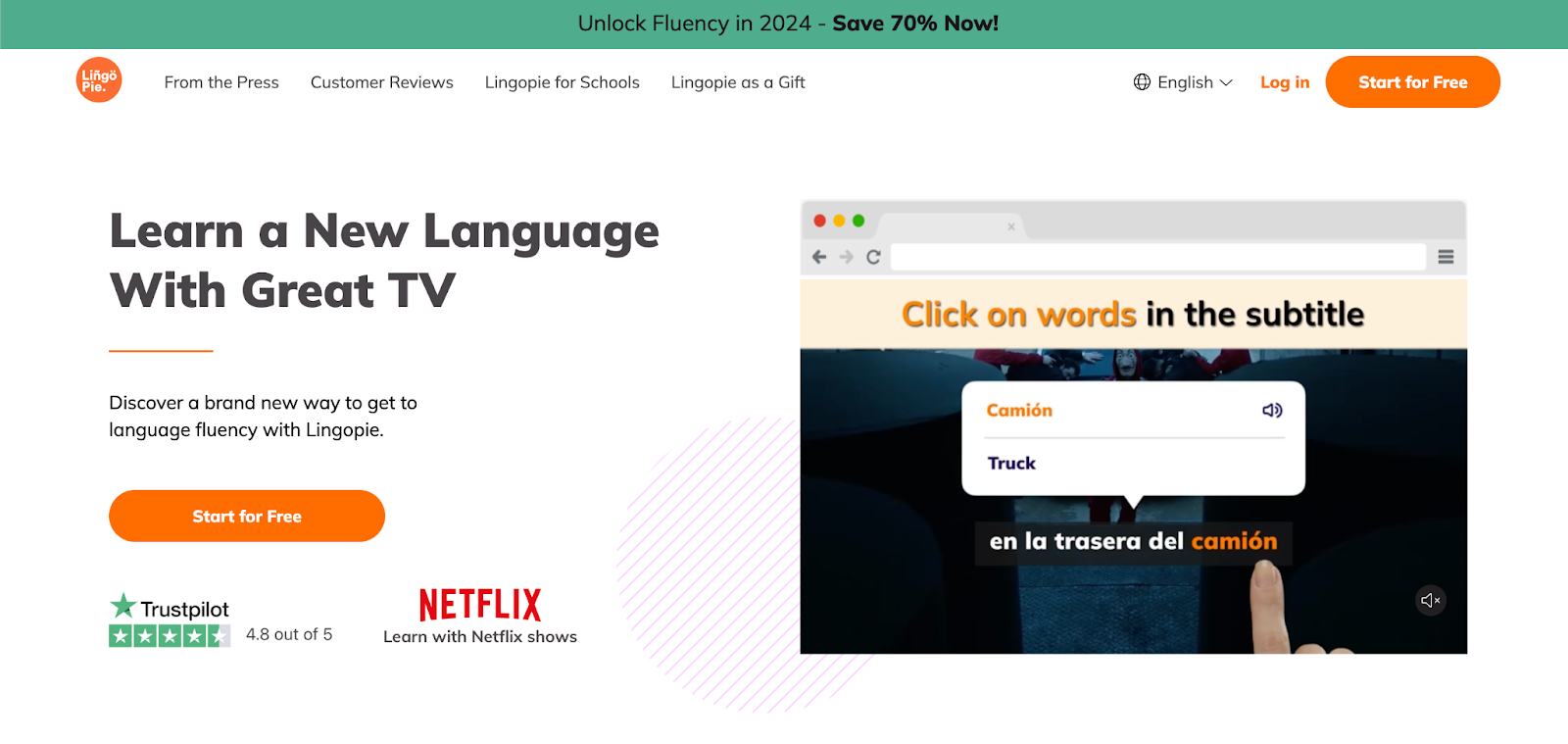Screen dimensions: 1568x744
Task: Click the Click on words caption
Action: [1133, 314]
